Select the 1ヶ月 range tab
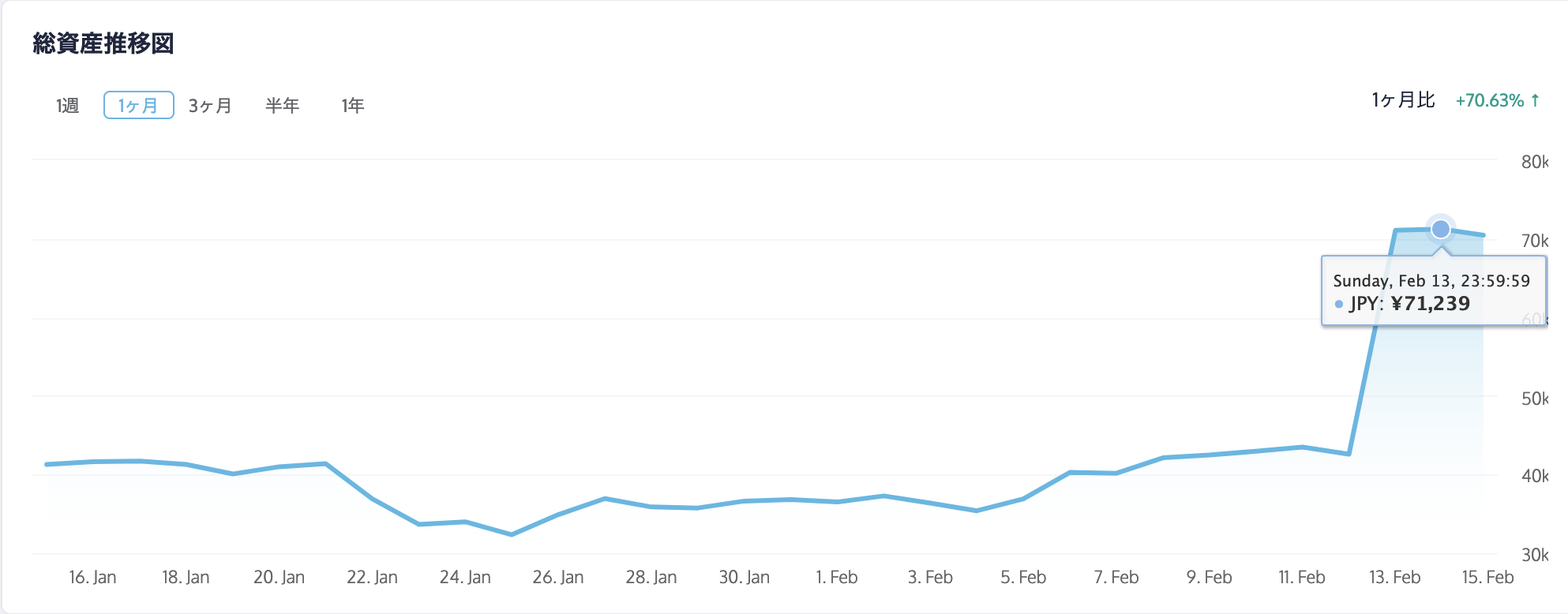 [x=138, y=106]
